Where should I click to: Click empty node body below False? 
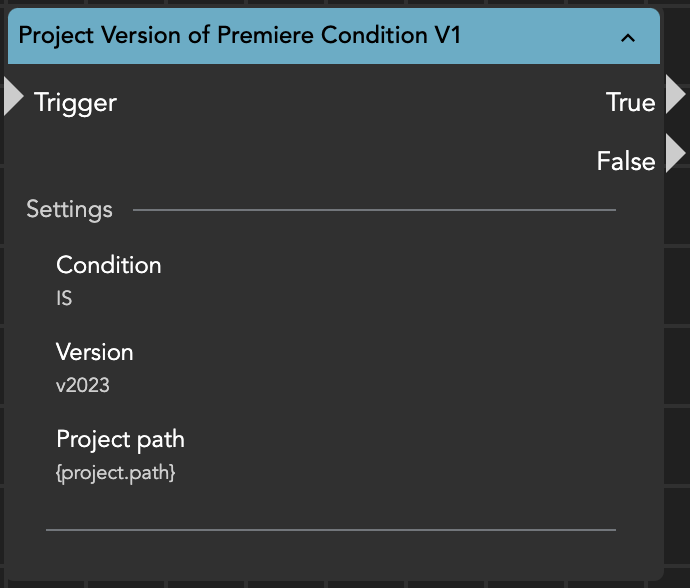pos(400,160)
